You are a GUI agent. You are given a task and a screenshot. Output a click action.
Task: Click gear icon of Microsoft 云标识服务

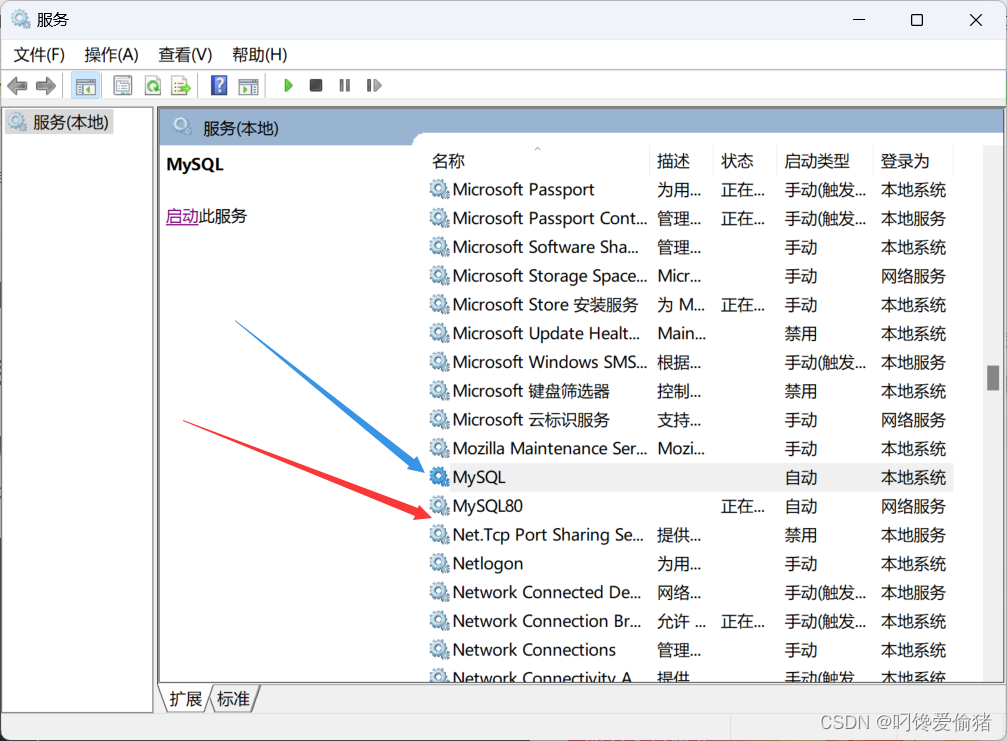coord(439,420)
